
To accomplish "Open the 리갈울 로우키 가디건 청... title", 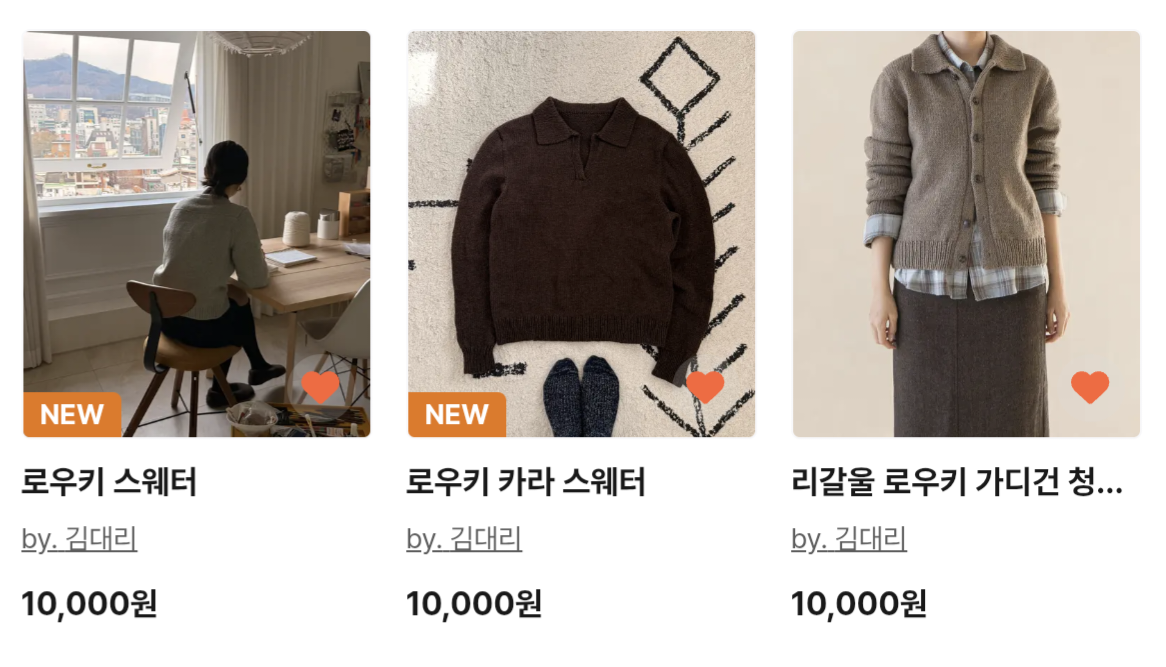I will point(957,482).
